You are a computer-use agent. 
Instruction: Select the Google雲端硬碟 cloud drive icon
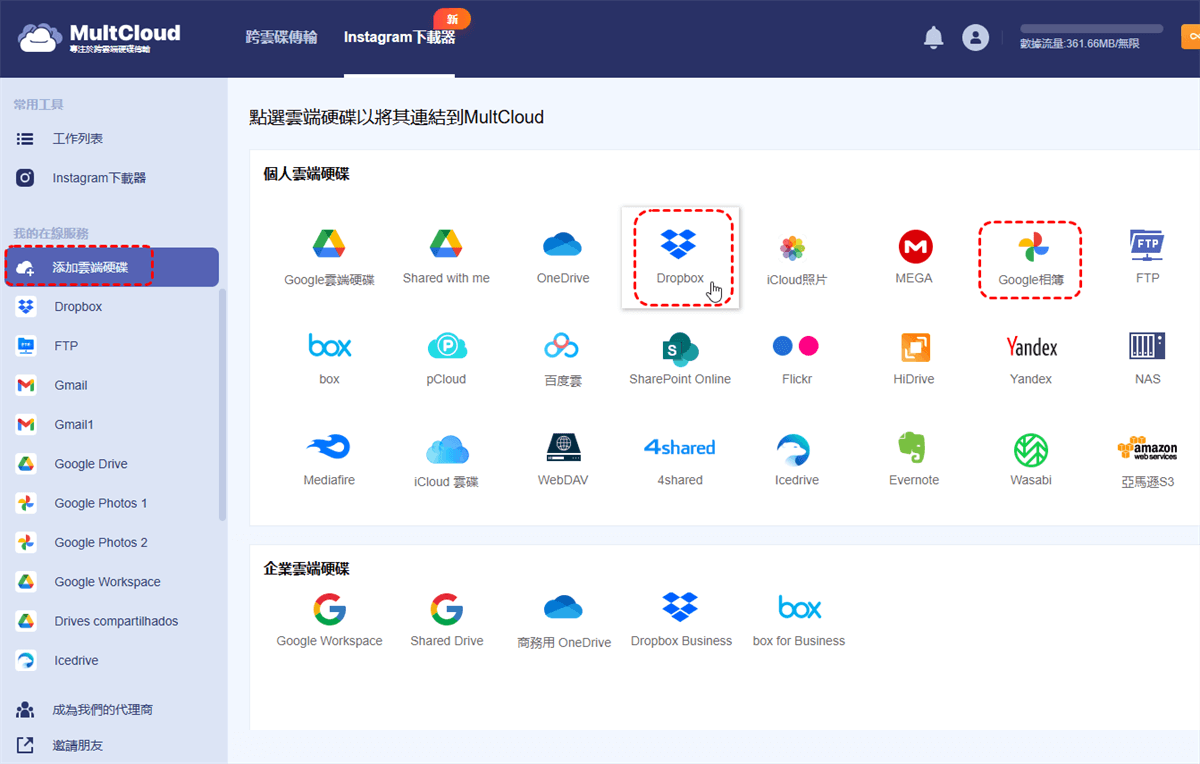click(329, 243)
